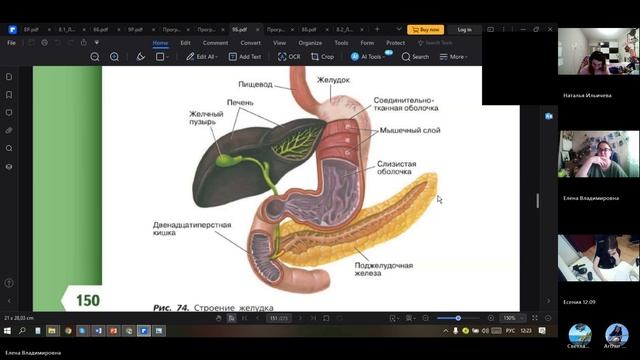Screen dimensions: 640x360
Task: Switch to the Organize ribbon tab
Action: tap(310, 43)
